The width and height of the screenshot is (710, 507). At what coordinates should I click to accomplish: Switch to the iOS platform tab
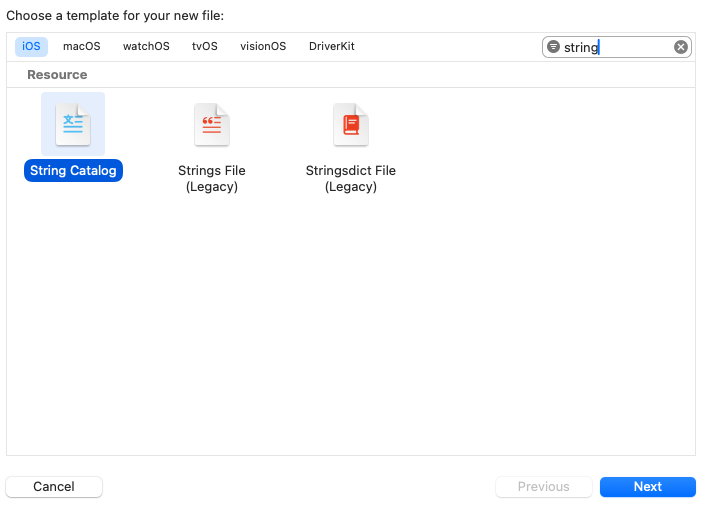(x=31, y=47)
